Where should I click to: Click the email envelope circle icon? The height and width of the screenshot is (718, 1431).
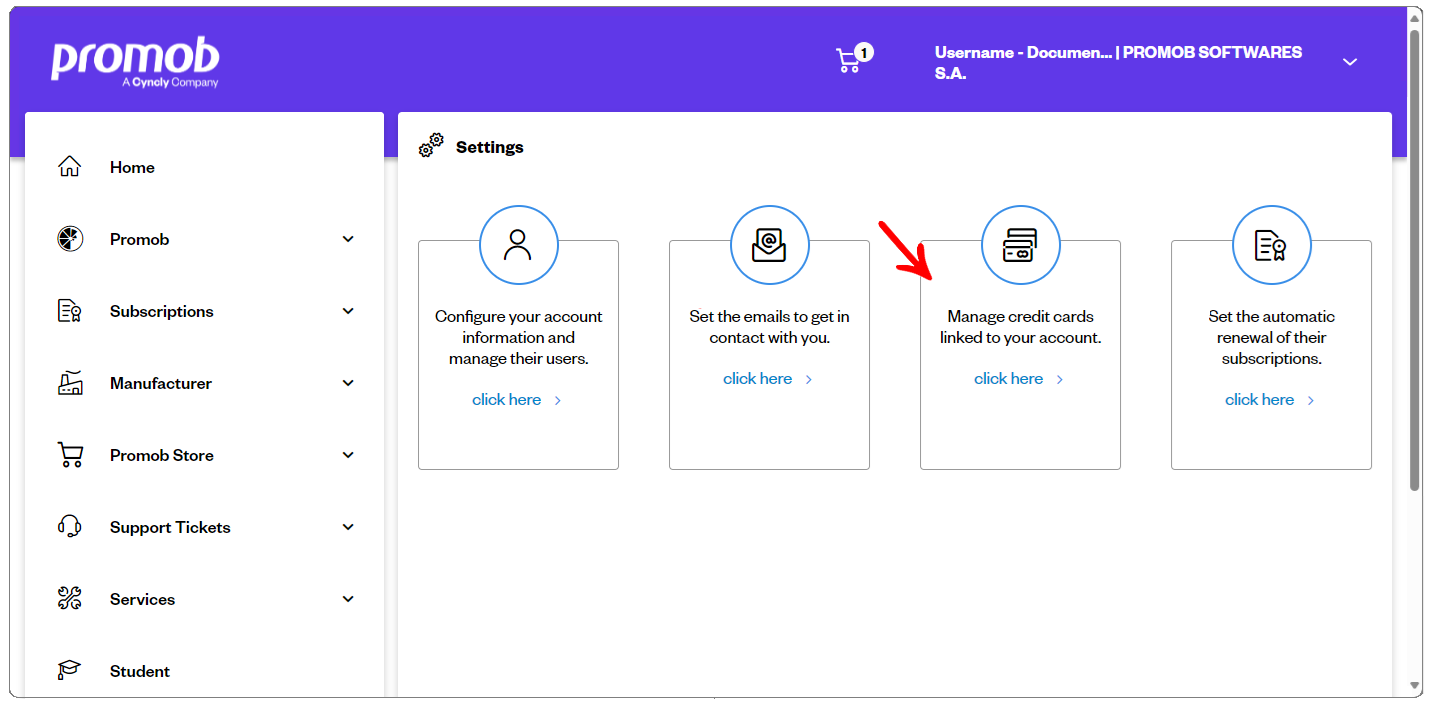[769, 245]
